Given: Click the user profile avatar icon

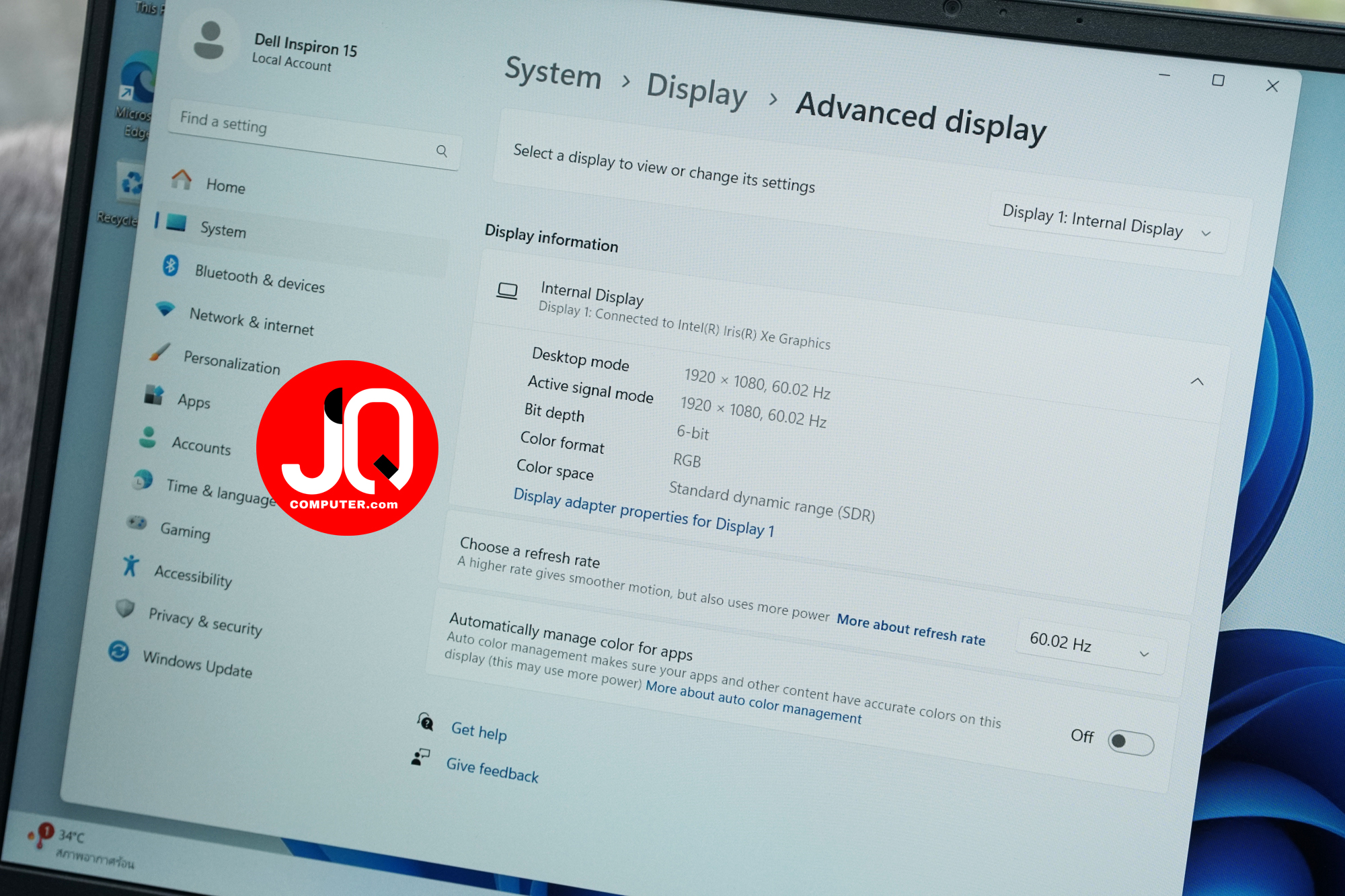Looking at the screenshot, I should 208,40.
